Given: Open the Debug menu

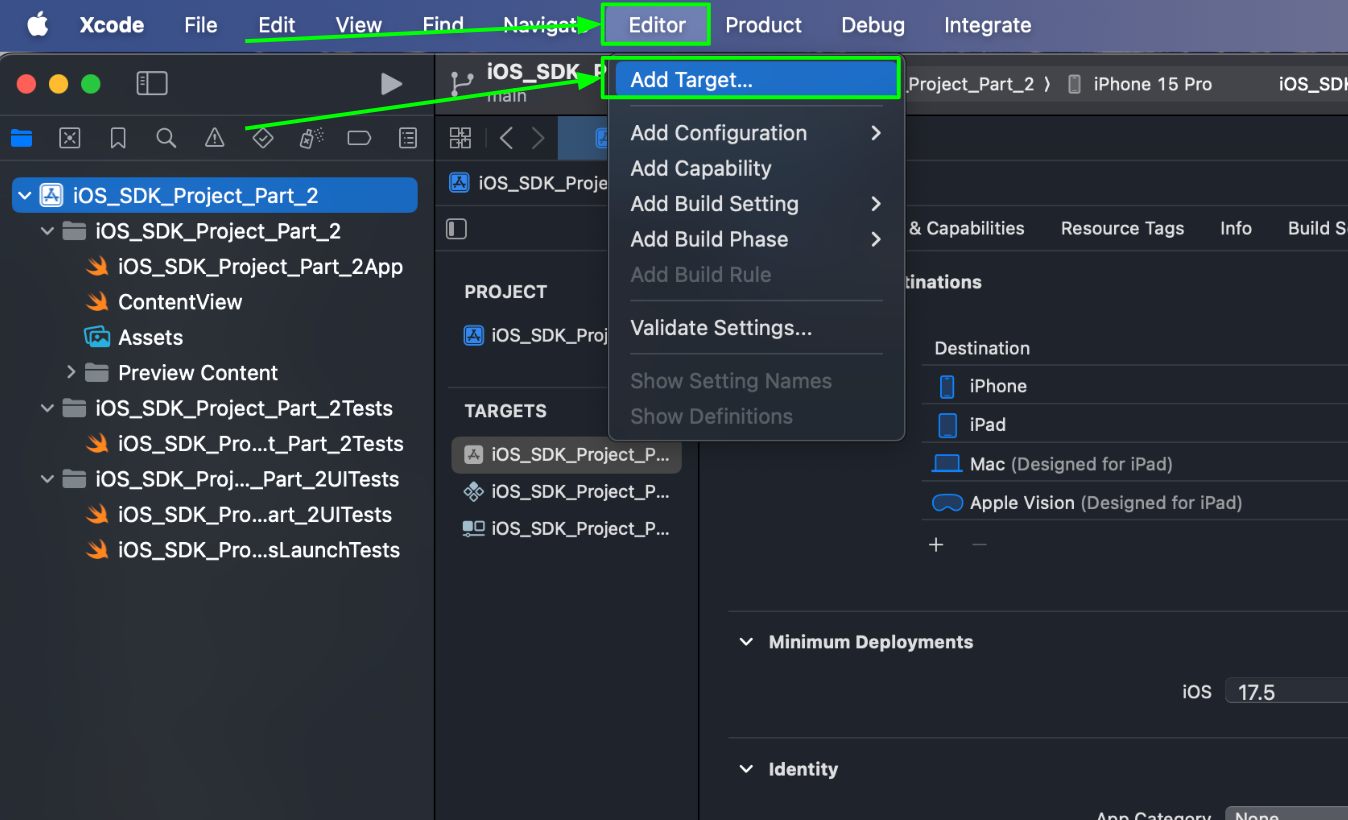Looking at the screenshot, I should click(873, 25).
